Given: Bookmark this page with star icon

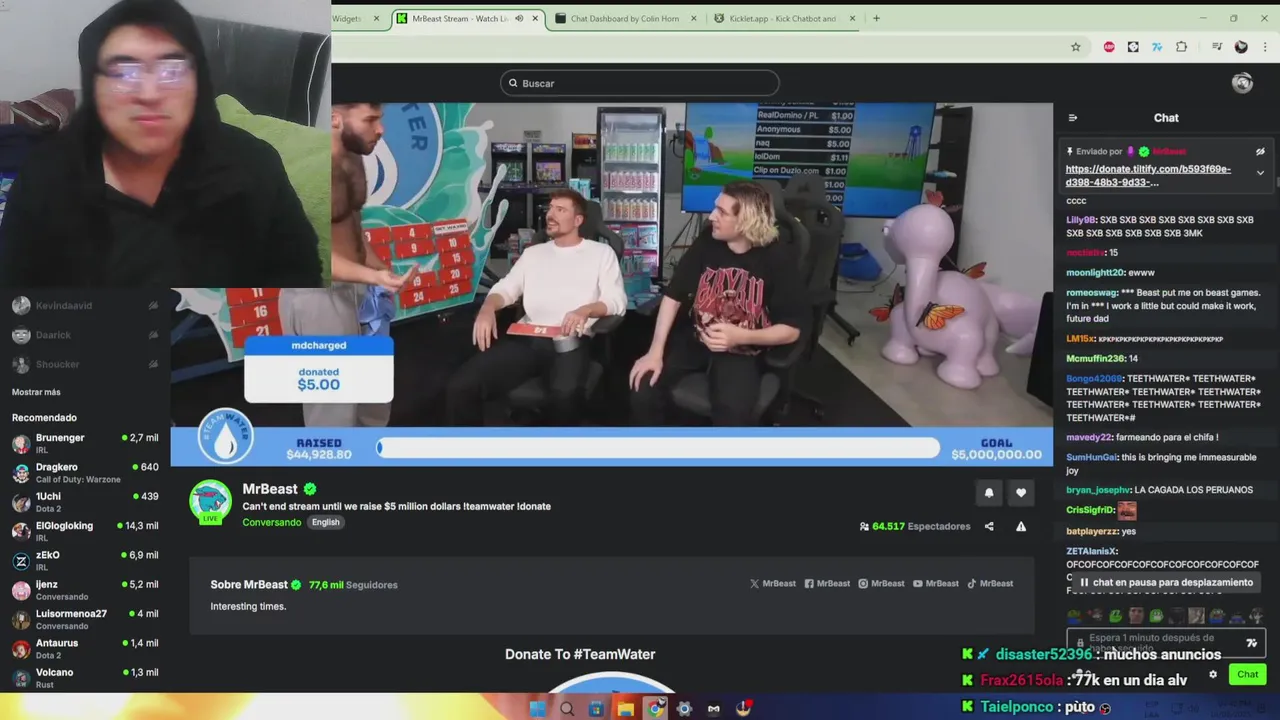Looking at the screenshot, I should pyautogui.click(x=1076, y=47).
